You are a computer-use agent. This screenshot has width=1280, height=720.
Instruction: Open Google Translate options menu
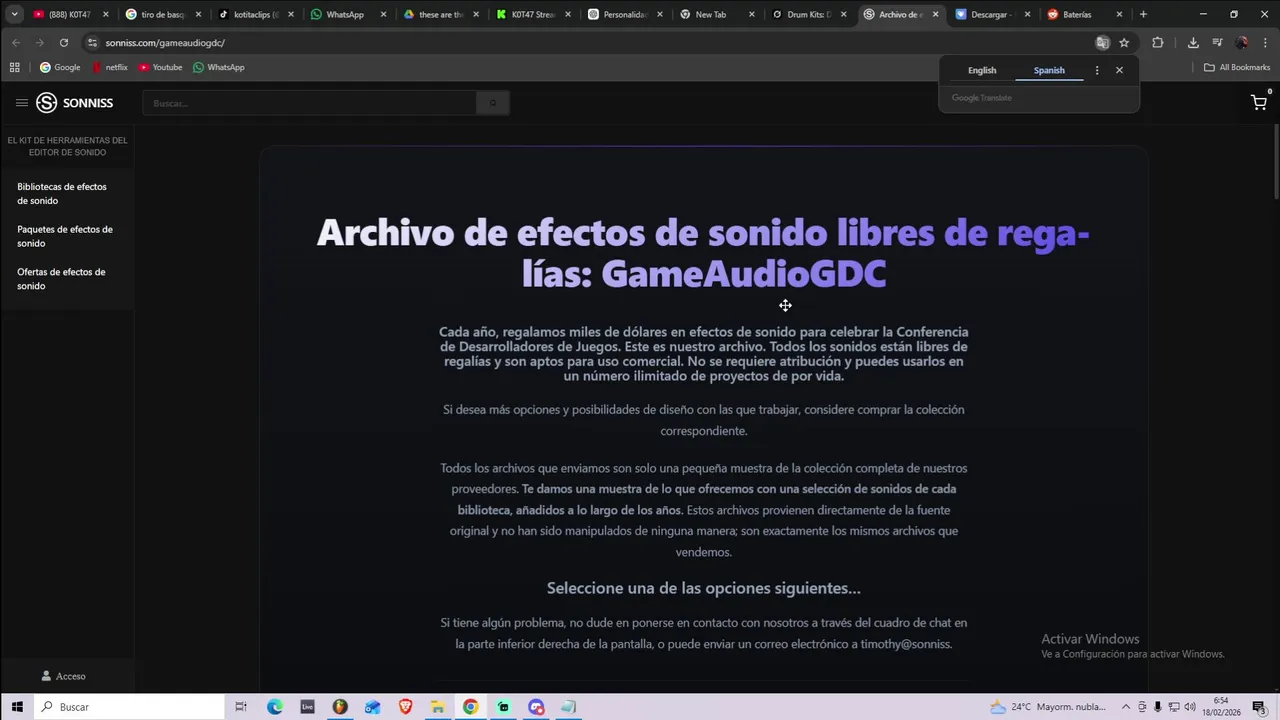(1097, 70)
